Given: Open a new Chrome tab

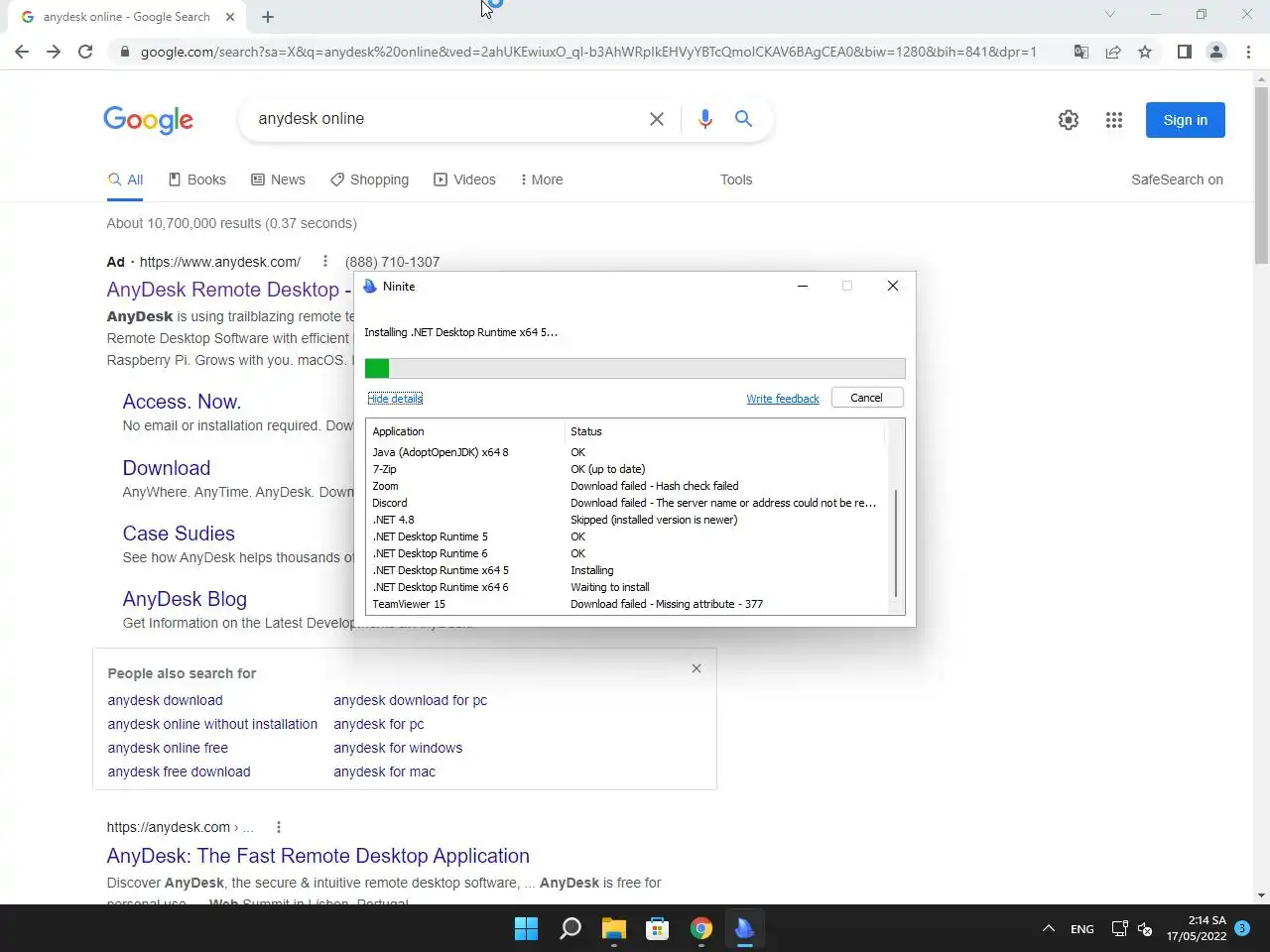Looking at the screenshot, I should click(x=268, y=17).
